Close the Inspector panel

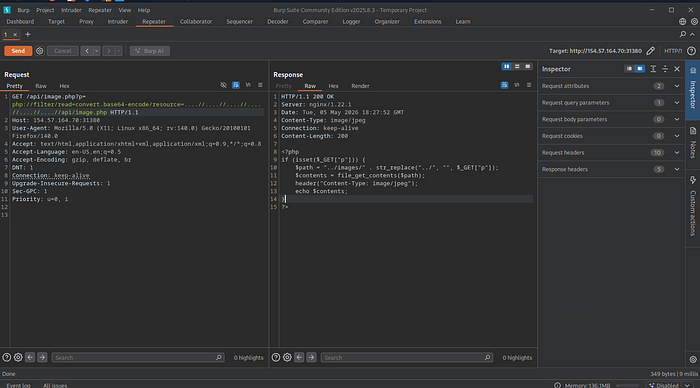(x=677, y=69)
